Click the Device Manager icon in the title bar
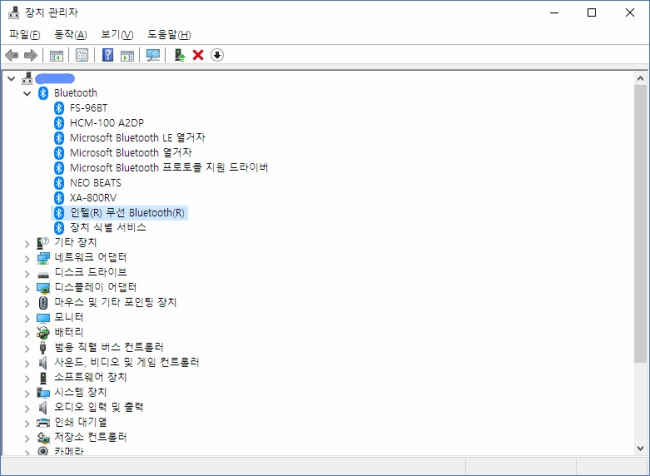Viewport: 650px width, 476px height. click(14, 12)
